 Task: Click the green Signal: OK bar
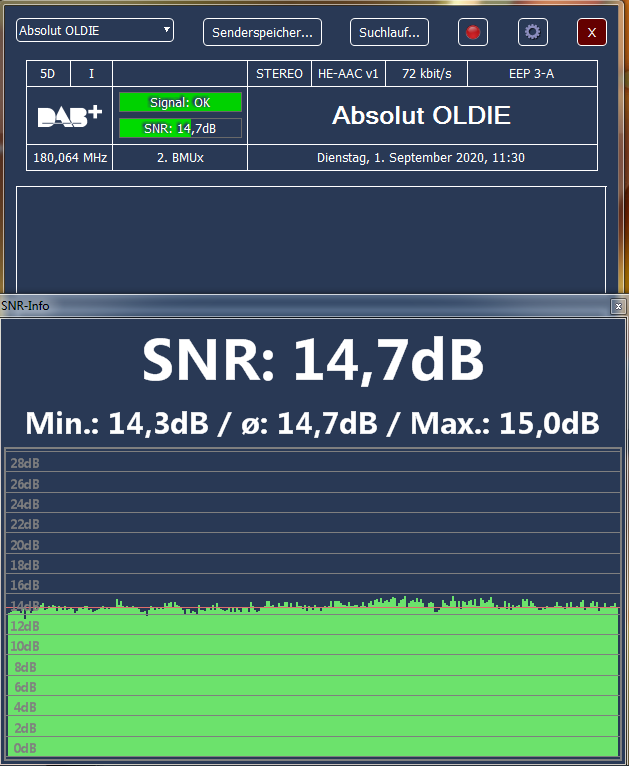pyautogui.click(x=180, y=102)
